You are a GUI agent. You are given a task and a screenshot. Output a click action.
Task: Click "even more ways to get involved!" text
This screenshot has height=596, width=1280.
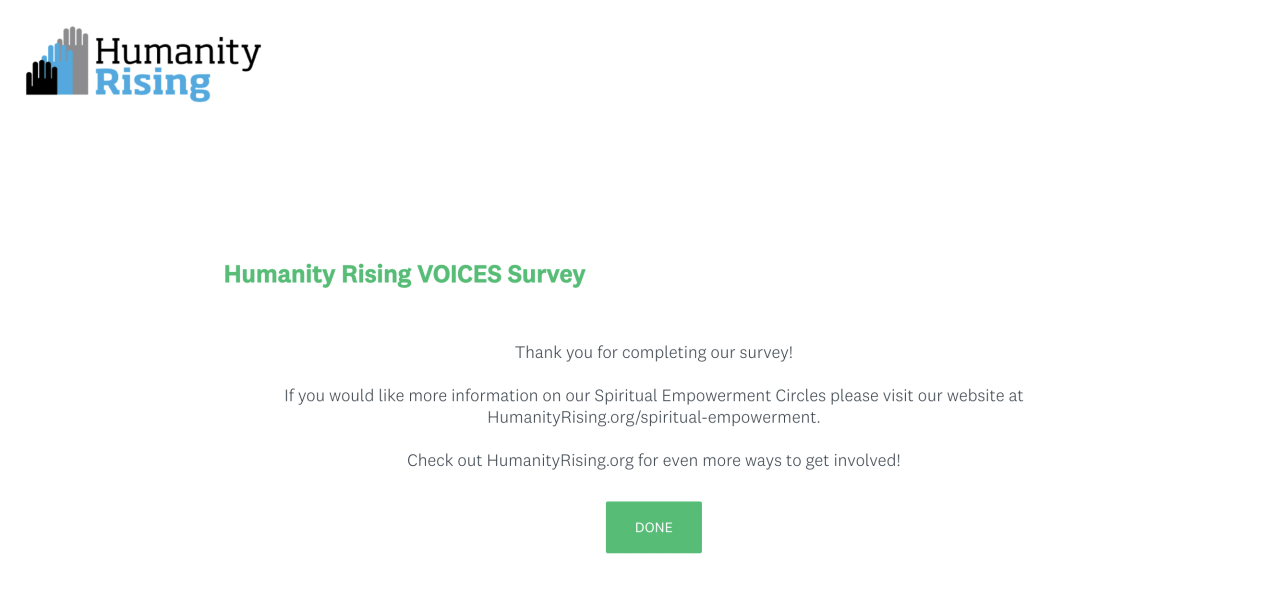(782, 461)
